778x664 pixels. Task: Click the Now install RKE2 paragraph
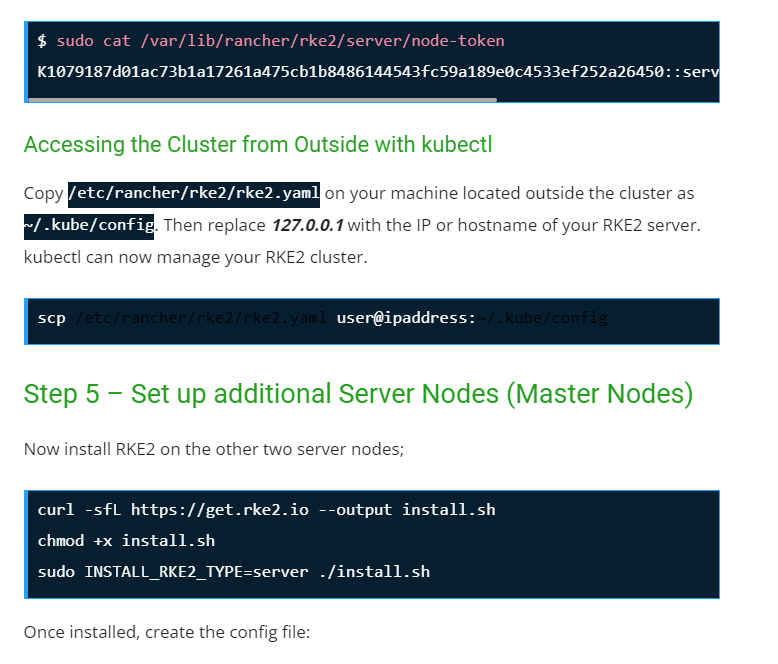213,449
